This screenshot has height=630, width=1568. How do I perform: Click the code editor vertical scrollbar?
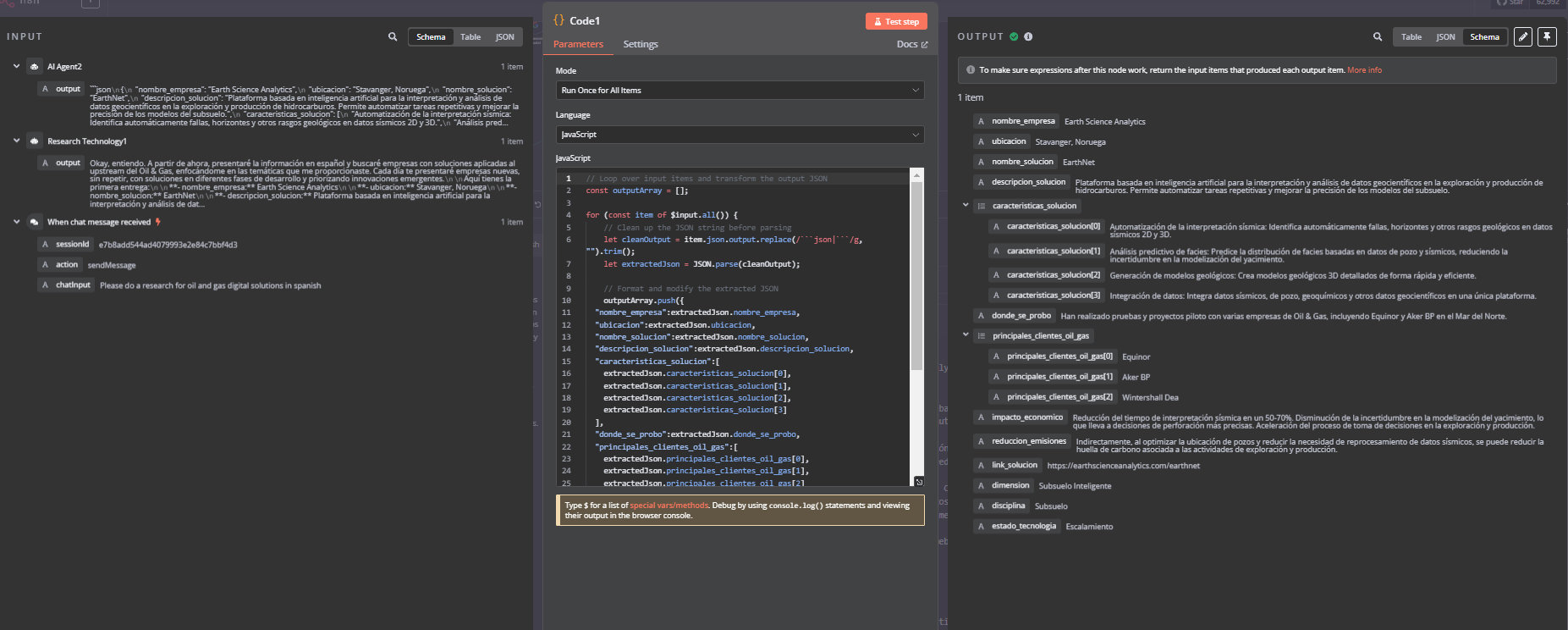point(916,275)
